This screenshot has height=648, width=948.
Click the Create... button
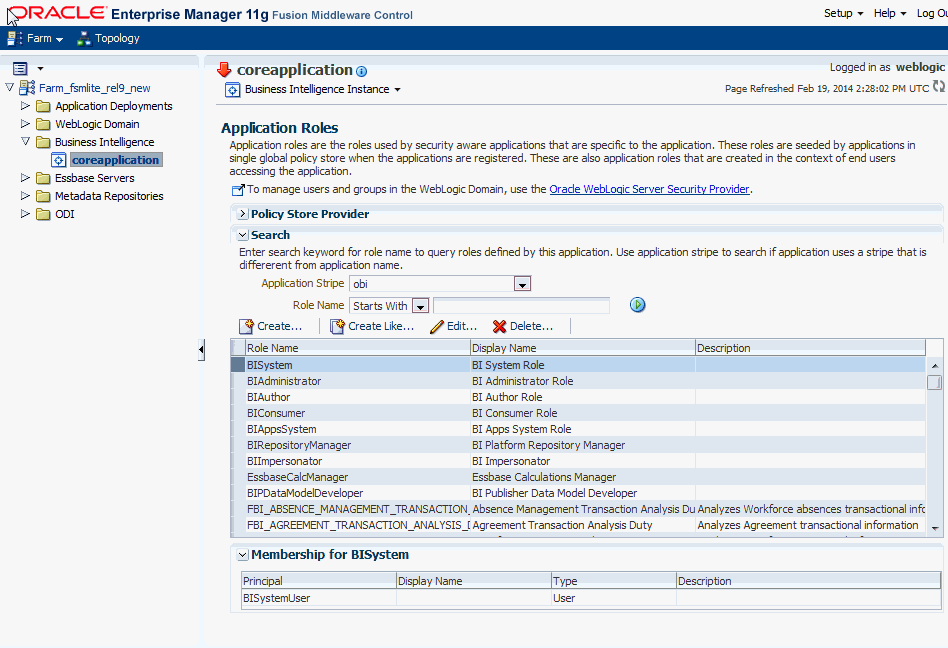(x=271, y=326)
